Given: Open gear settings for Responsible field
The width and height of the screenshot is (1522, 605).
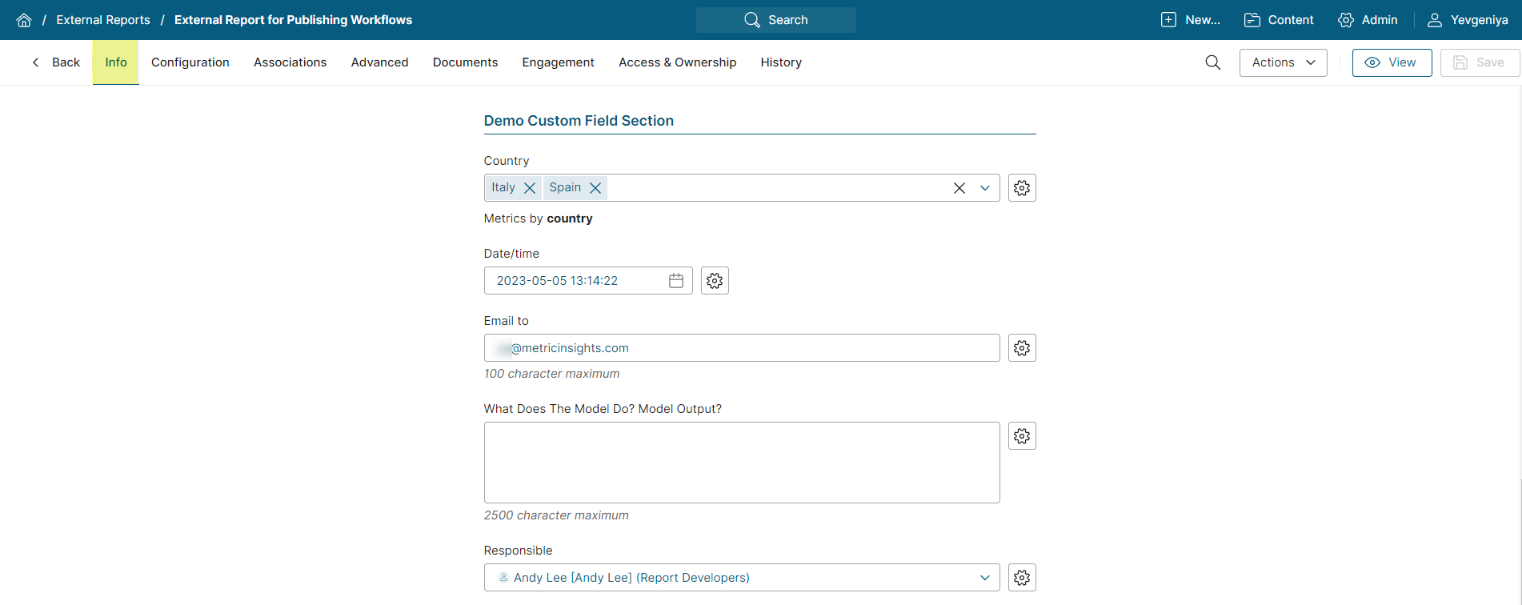Looking at the screenshot, I should pyautogui.click(x=1021, y=578).
